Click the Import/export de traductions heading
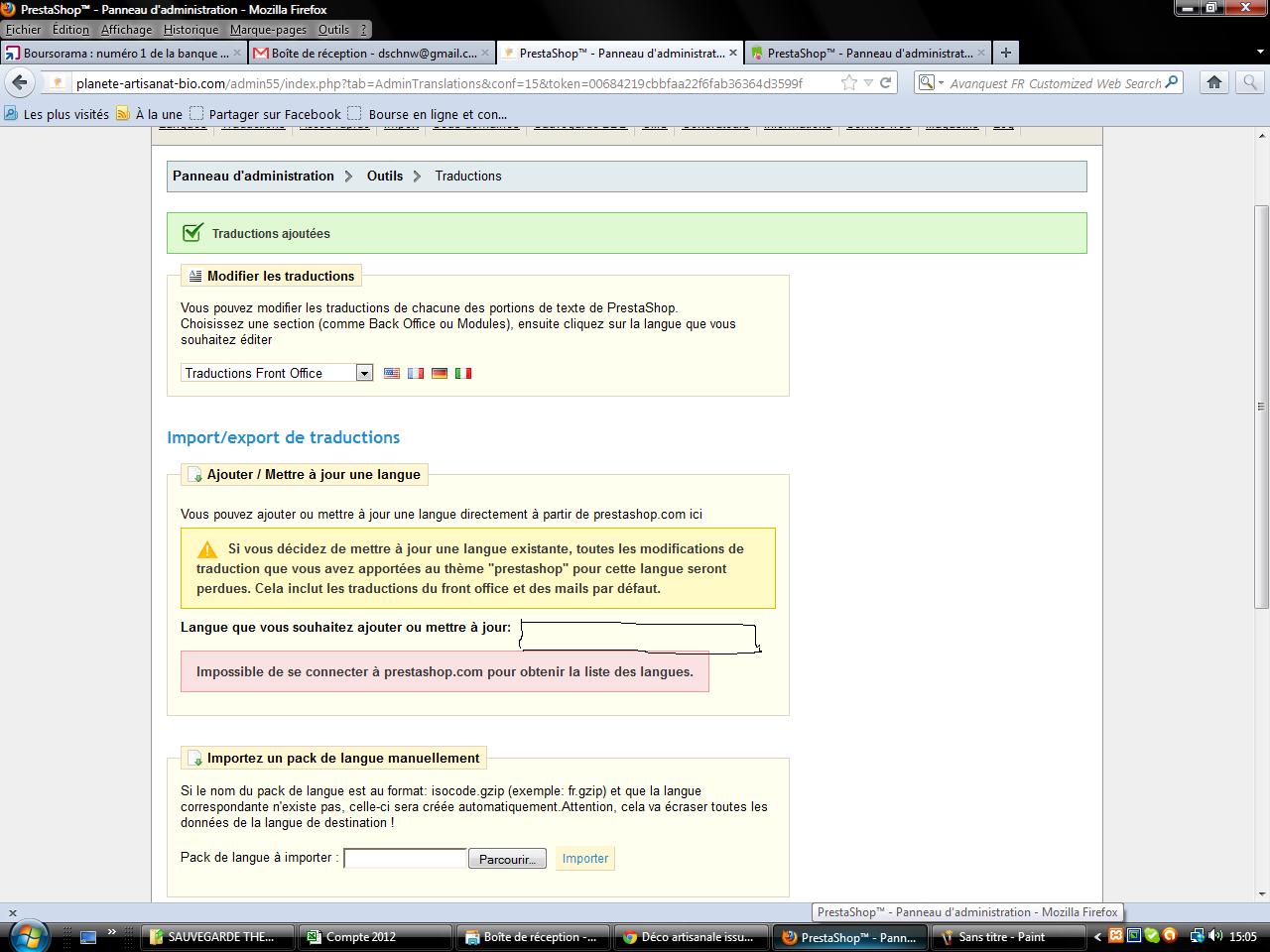The height and width of the screenshot is (952, 1270). (x=283, y=437)
